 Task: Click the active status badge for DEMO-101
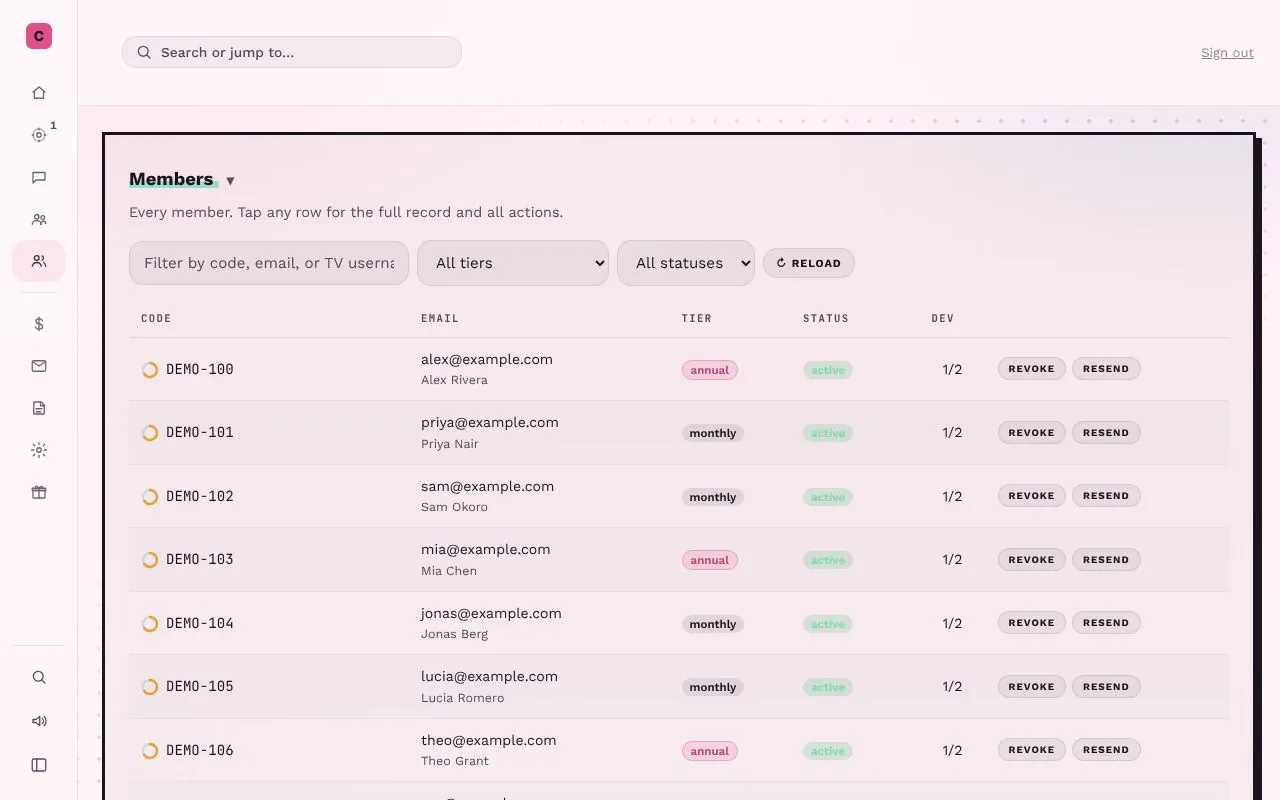[x=828, y=433]
